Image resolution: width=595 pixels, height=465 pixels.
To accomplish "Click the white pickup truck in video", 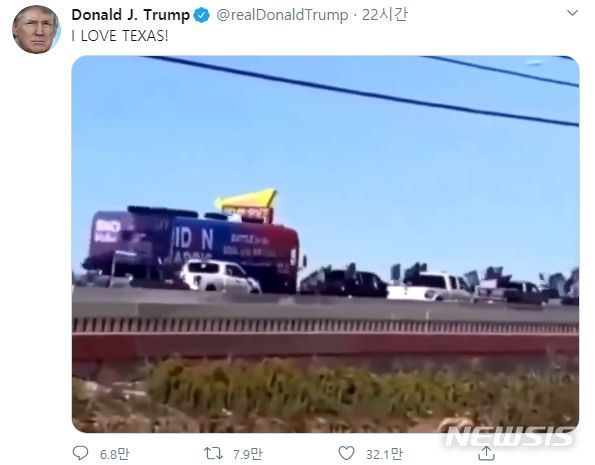I will click(431, 287).
